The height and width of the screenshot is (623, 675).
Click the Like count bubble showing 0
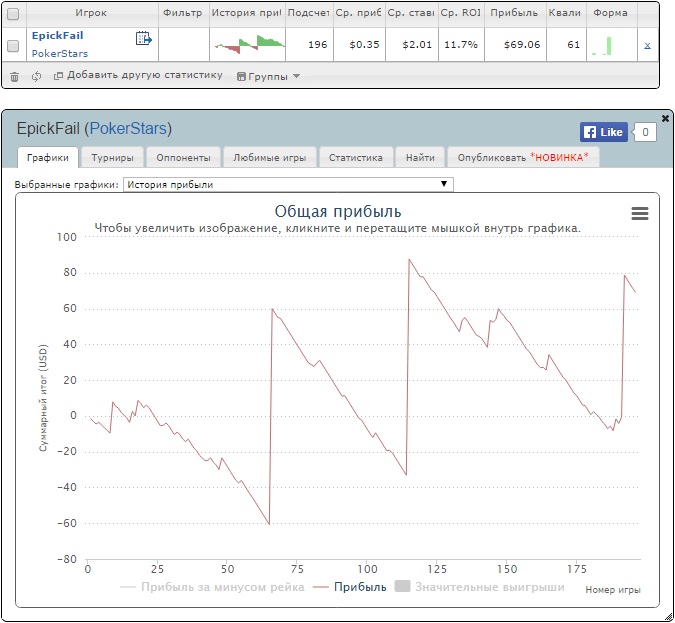[645, 132]
